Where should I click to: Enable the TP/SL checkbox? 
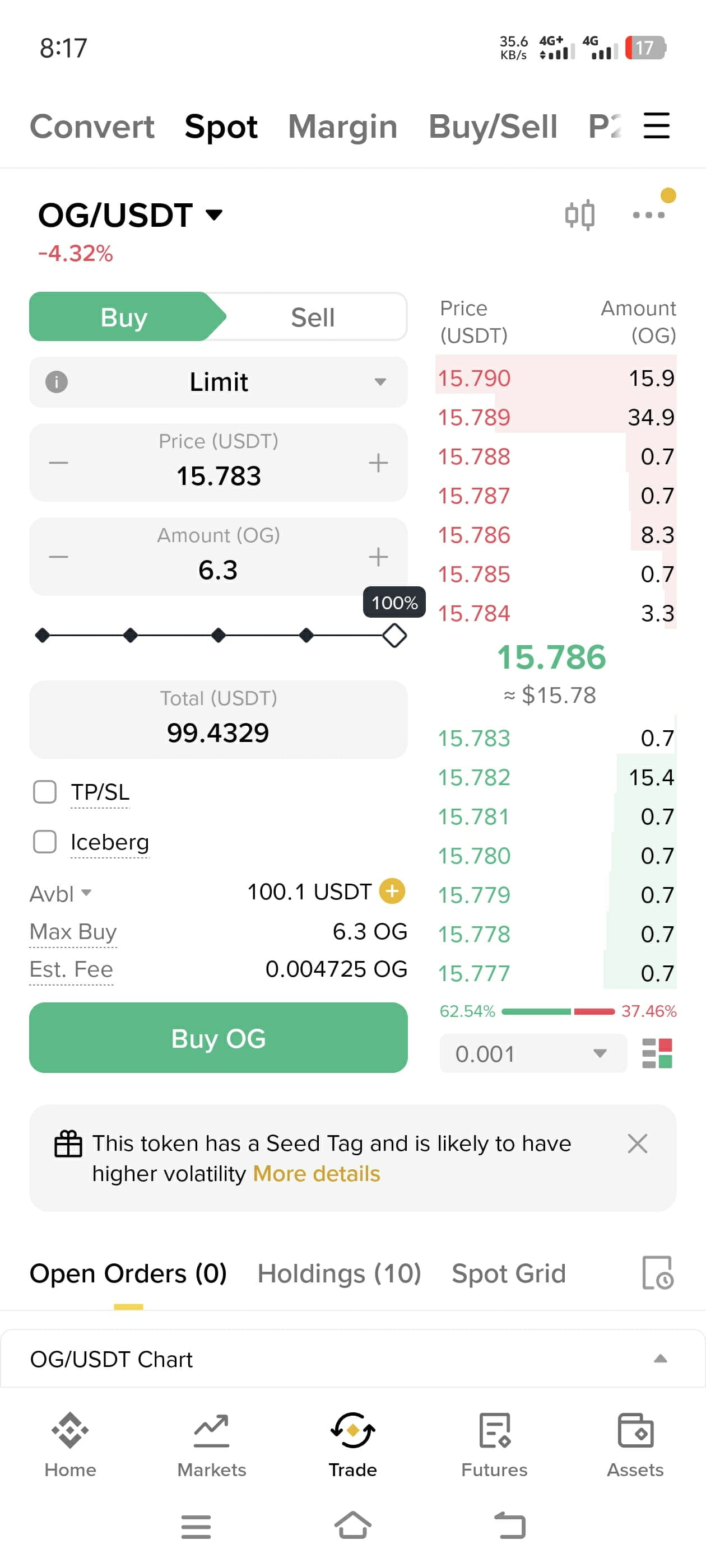coord(45,792)
